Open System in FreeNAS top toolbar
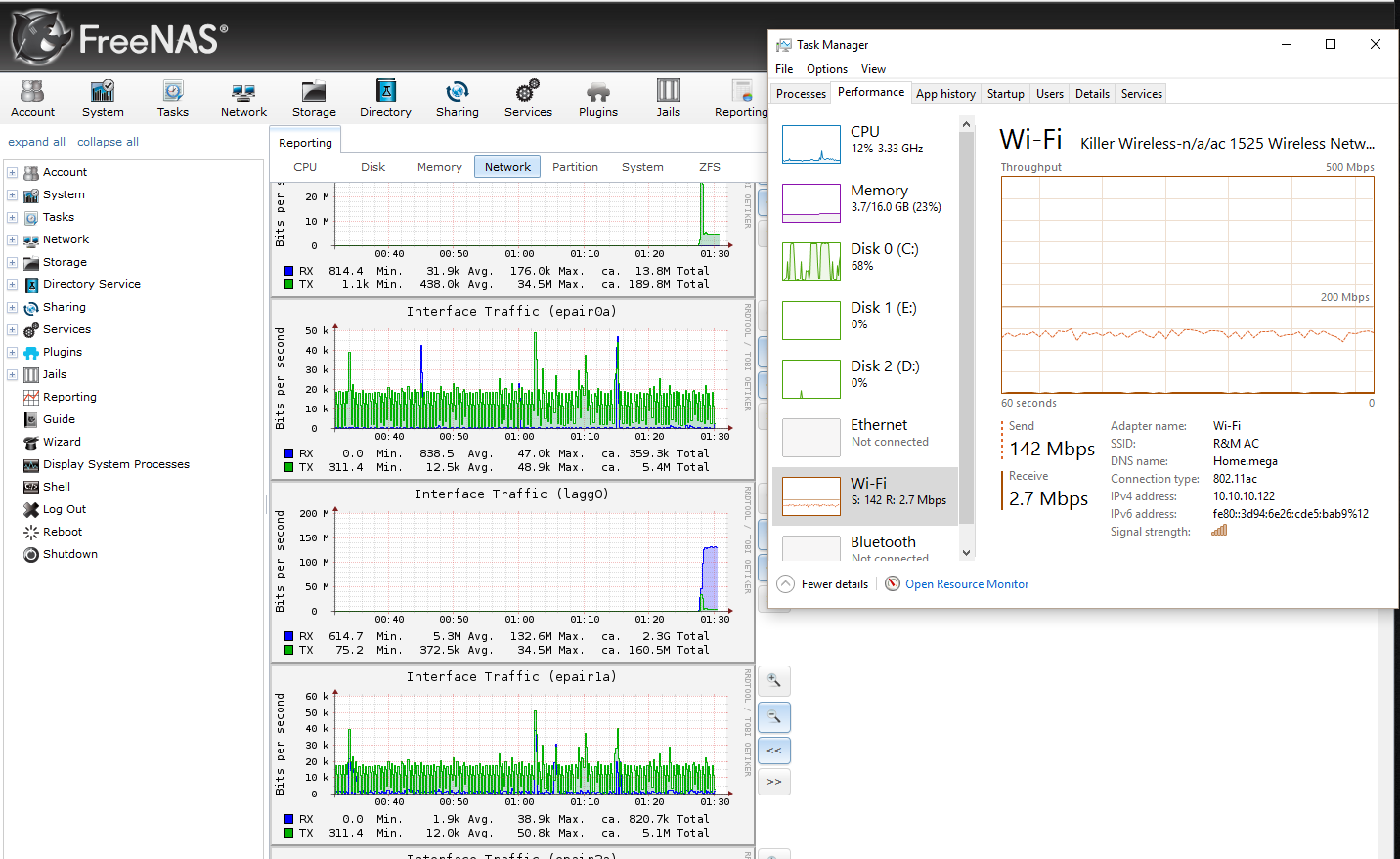Screen dimensions: 1400x859 pyautogui.click(x=103, y=100)
